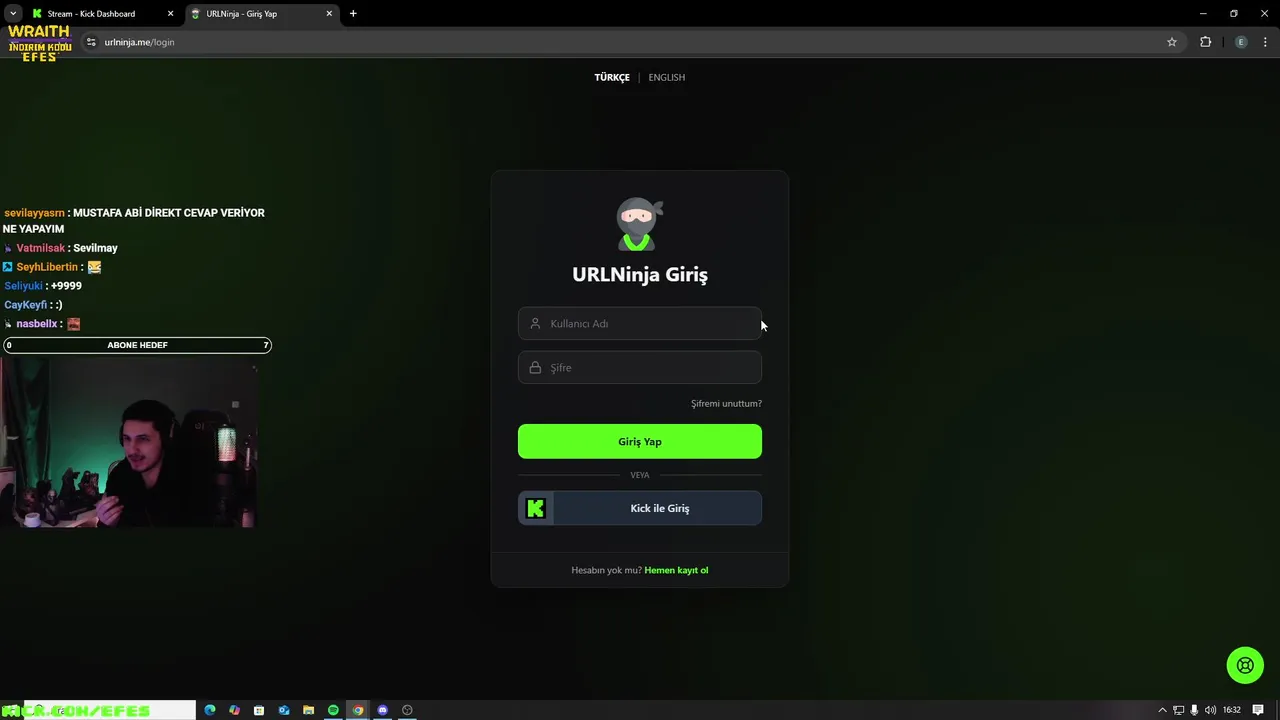Viewport: 1280px width, 720px height.
Task: Open Outlook from the taskbar
Action: pos(284,710)
